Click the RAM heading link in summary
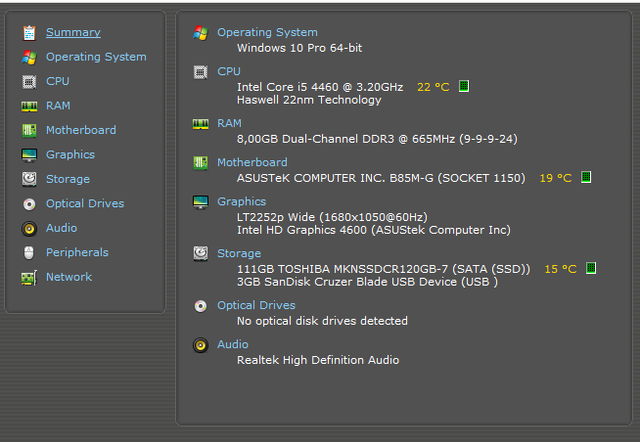Viewport: 640px width, 442px height. coord(229,123)
